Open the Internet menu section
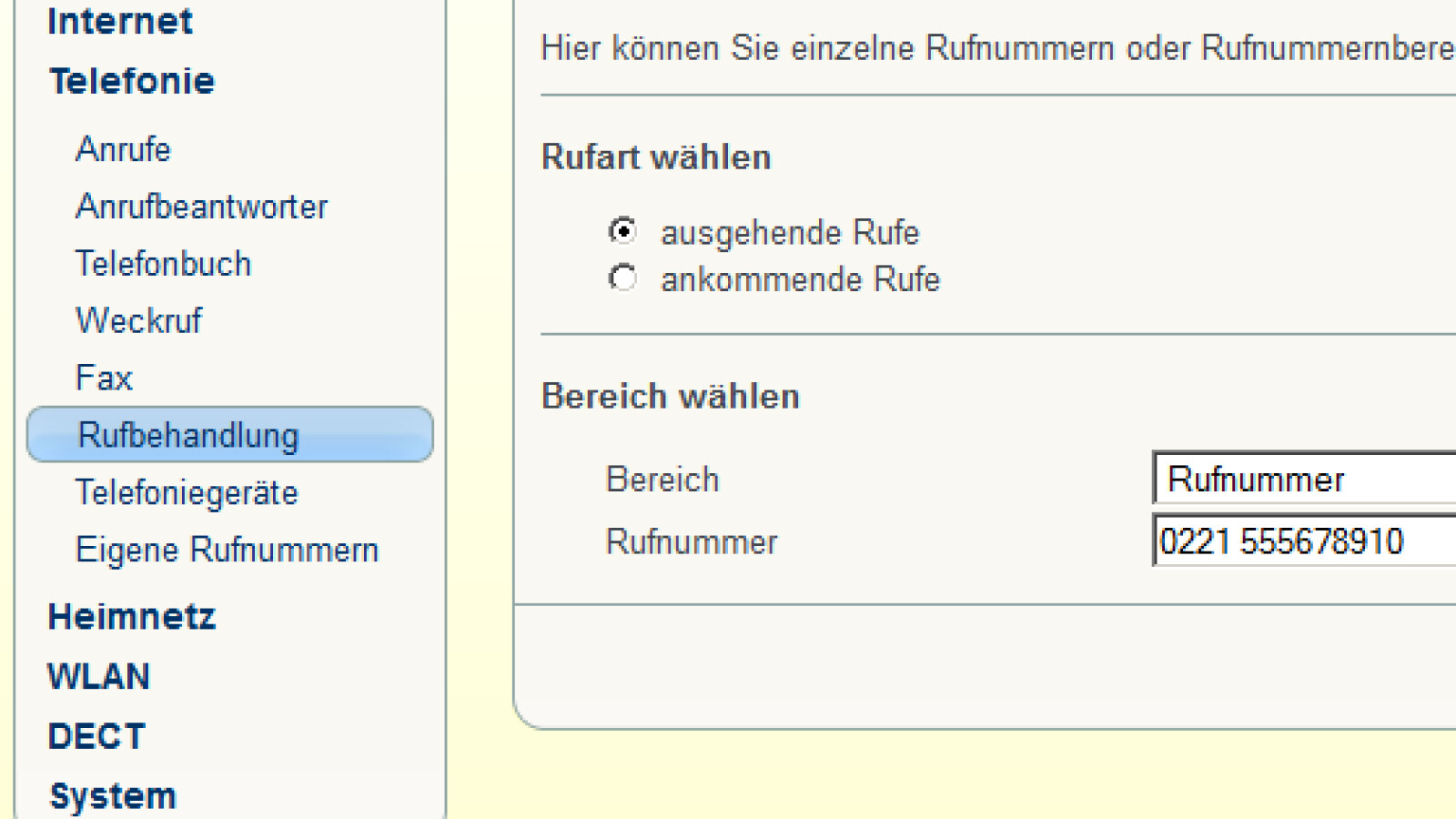This screenshot has height=819, width=1456. tap(119, 21)
